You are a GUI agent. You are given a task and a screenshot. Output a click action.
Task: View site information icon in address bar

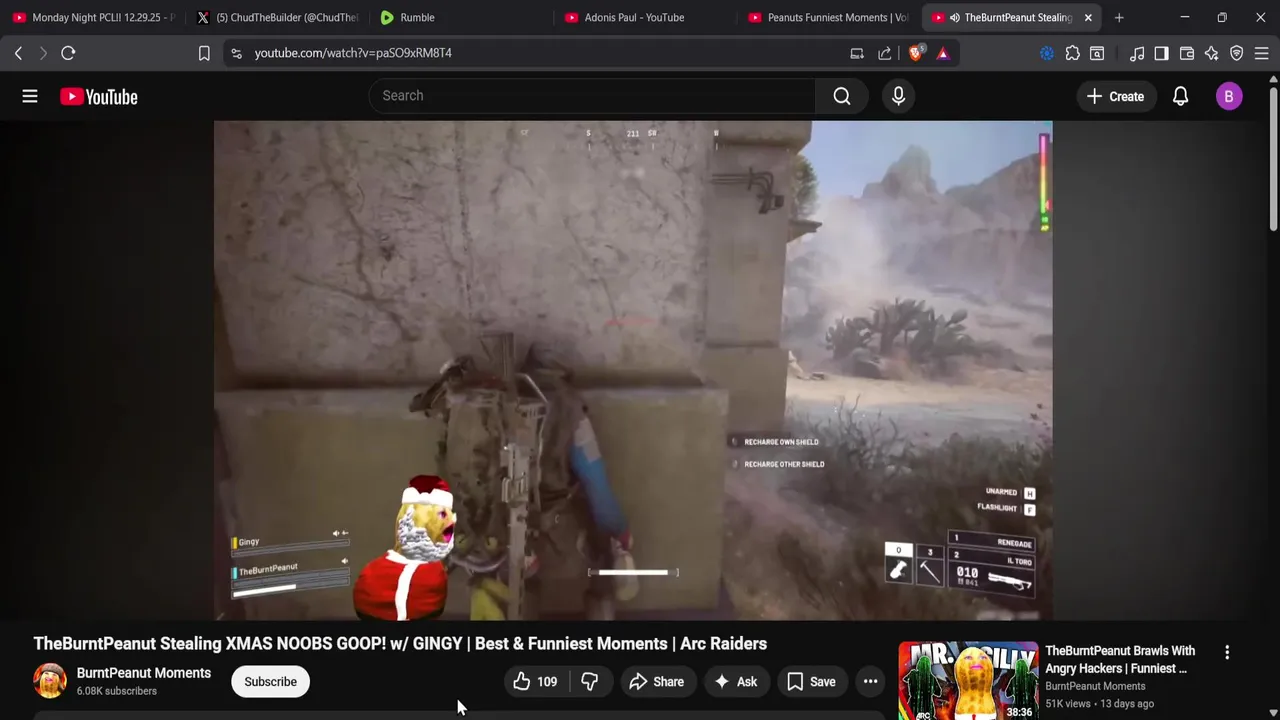[236, 53]
